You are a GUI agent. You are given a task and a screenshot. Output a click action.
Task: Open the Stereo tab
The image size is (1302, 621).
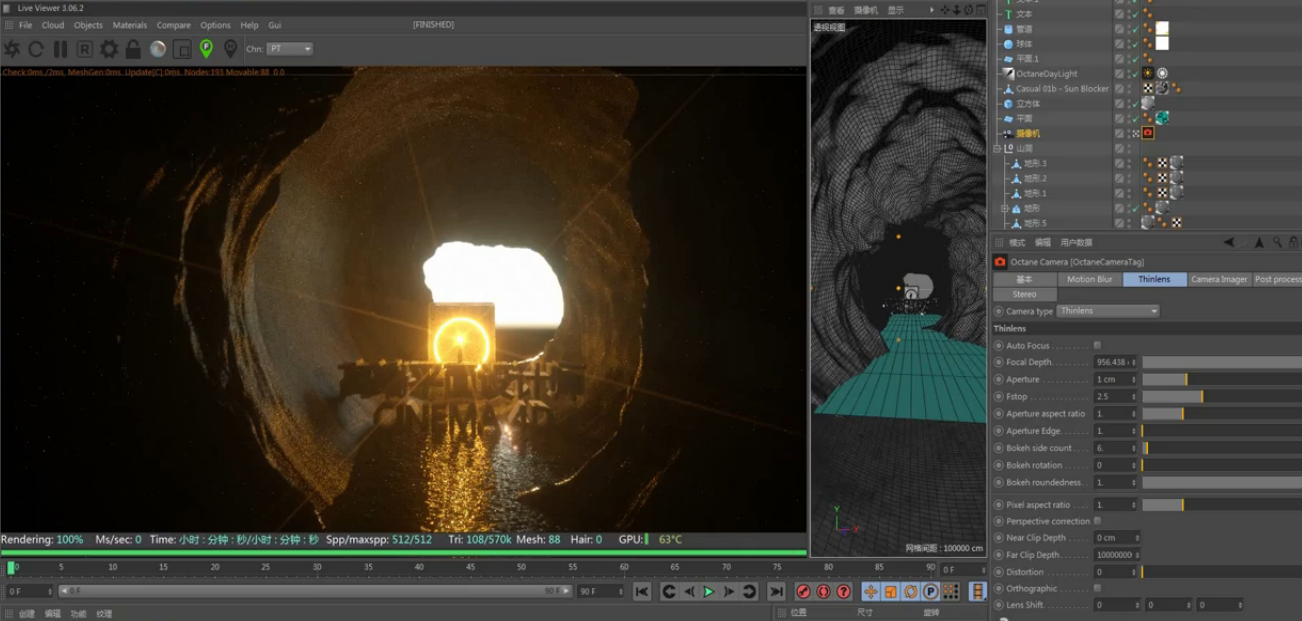(1025, 294)
